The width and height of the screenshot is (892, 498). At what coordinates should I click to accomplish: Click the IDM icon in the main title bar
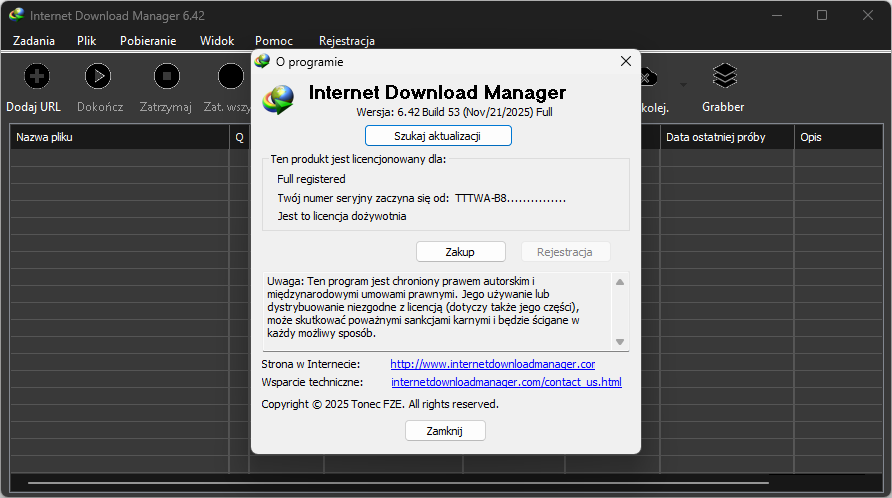tap(16, 15)
